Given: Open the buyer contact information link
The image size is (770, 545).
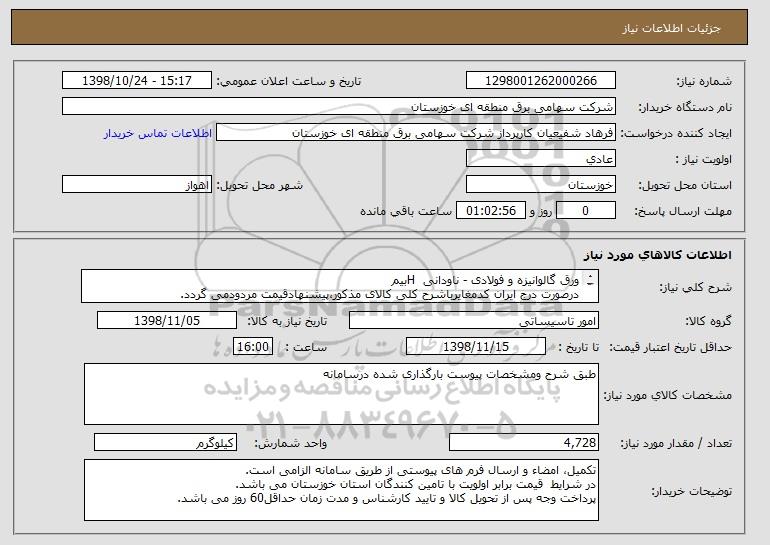Looking at the screenshot, I should pyautogui.click(x=157, y=133).
